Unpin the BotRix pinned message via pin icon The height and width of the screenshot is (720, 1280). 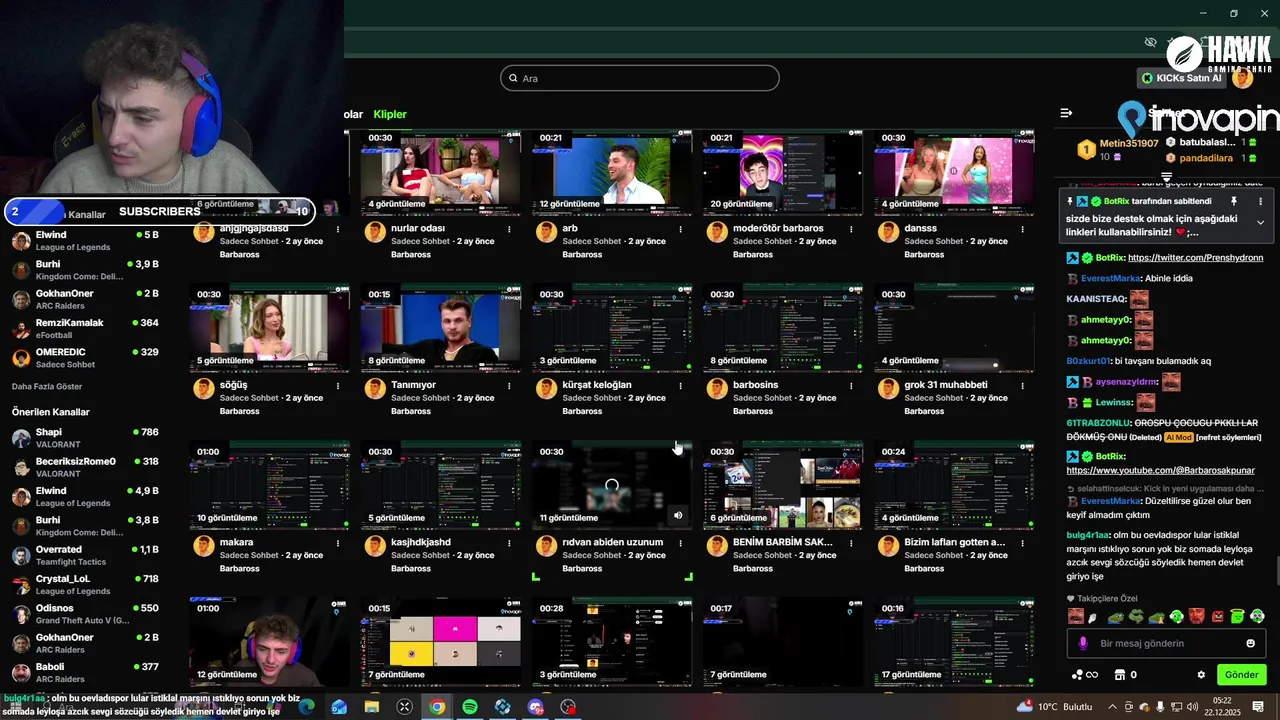[x=1233, y=201]
